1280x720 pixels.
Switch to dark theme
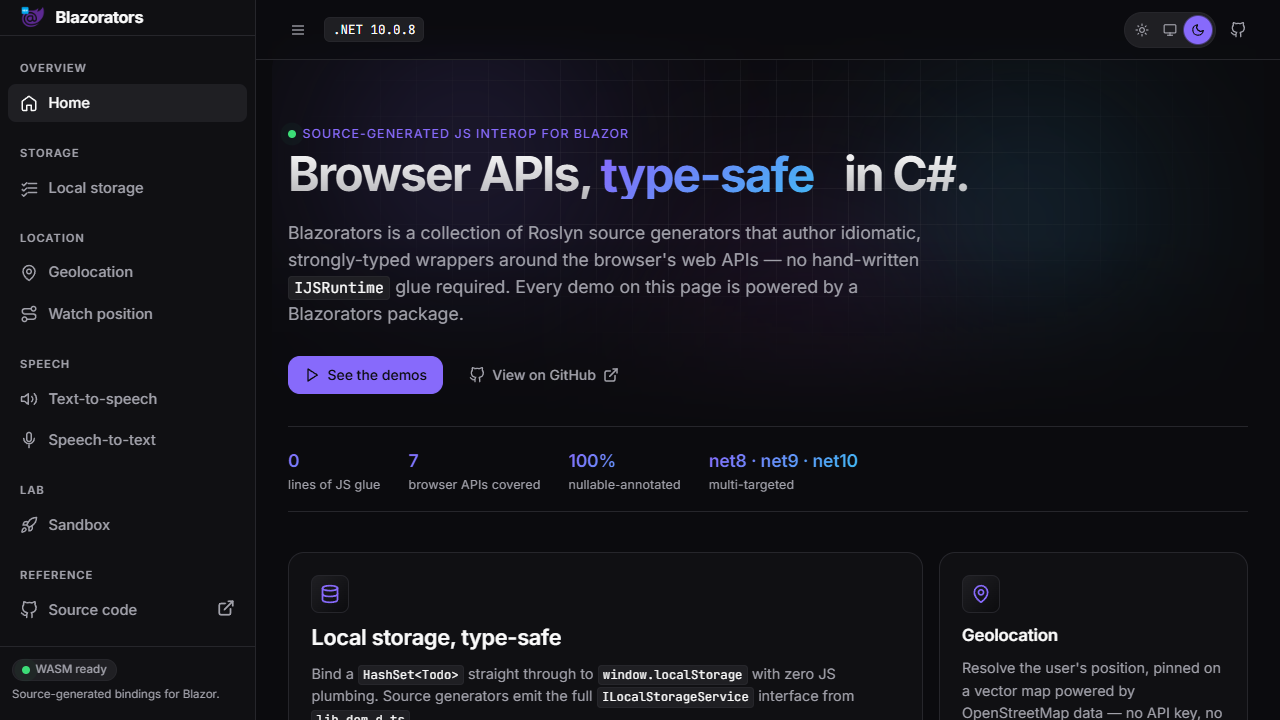point(1198,30)
